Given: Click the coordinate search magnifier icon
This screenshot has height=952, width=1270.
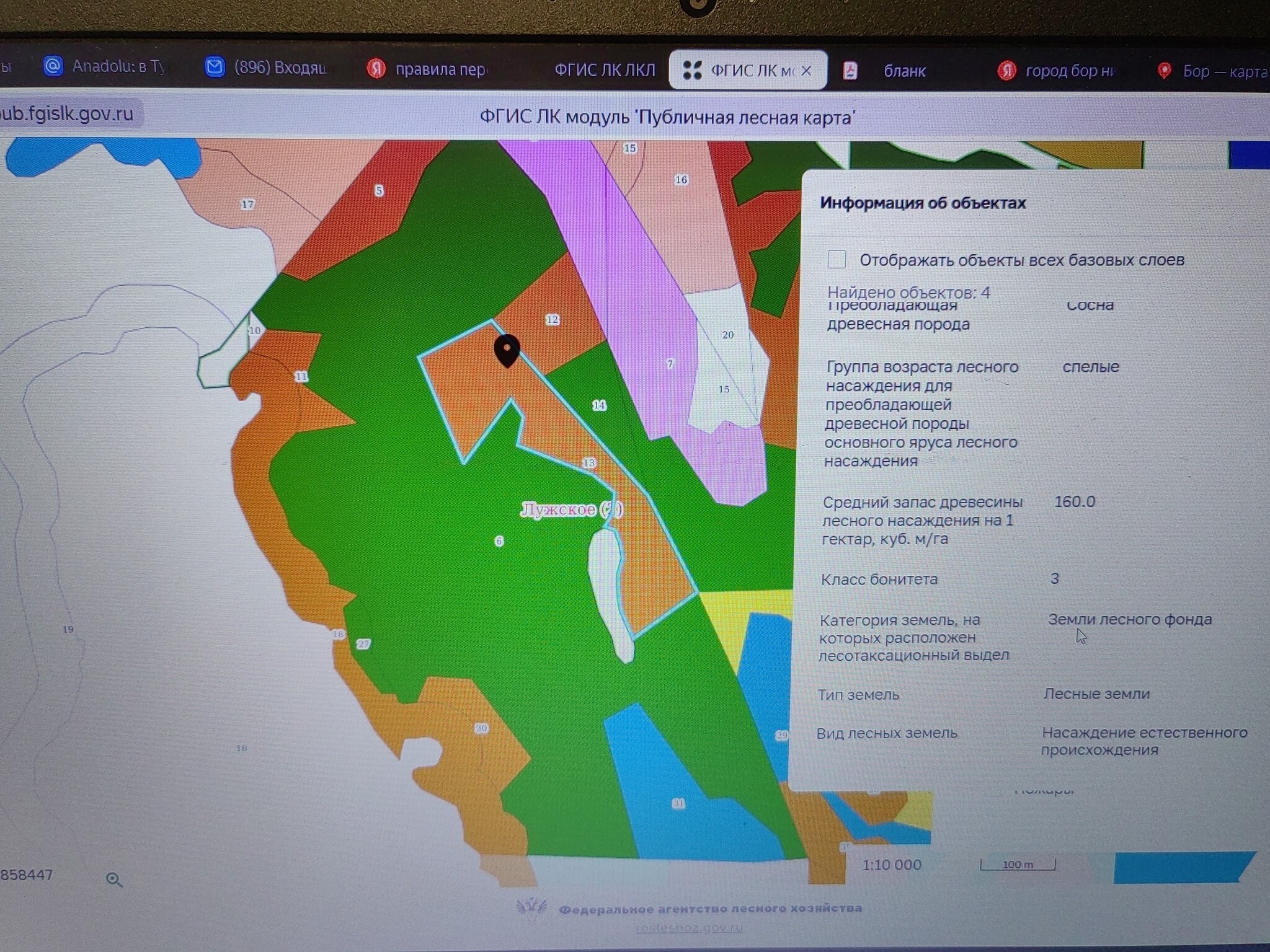Looking at the screenshot, I should point(114,879).
